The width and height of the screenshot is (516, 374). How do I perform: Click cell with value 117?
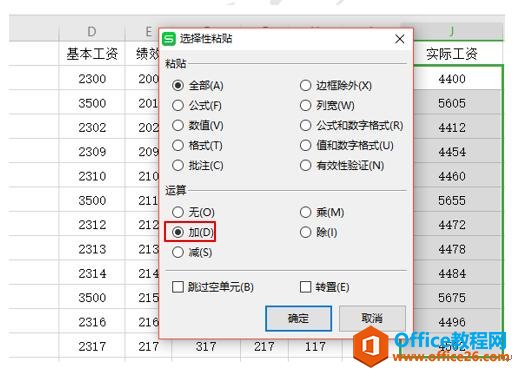315,348
